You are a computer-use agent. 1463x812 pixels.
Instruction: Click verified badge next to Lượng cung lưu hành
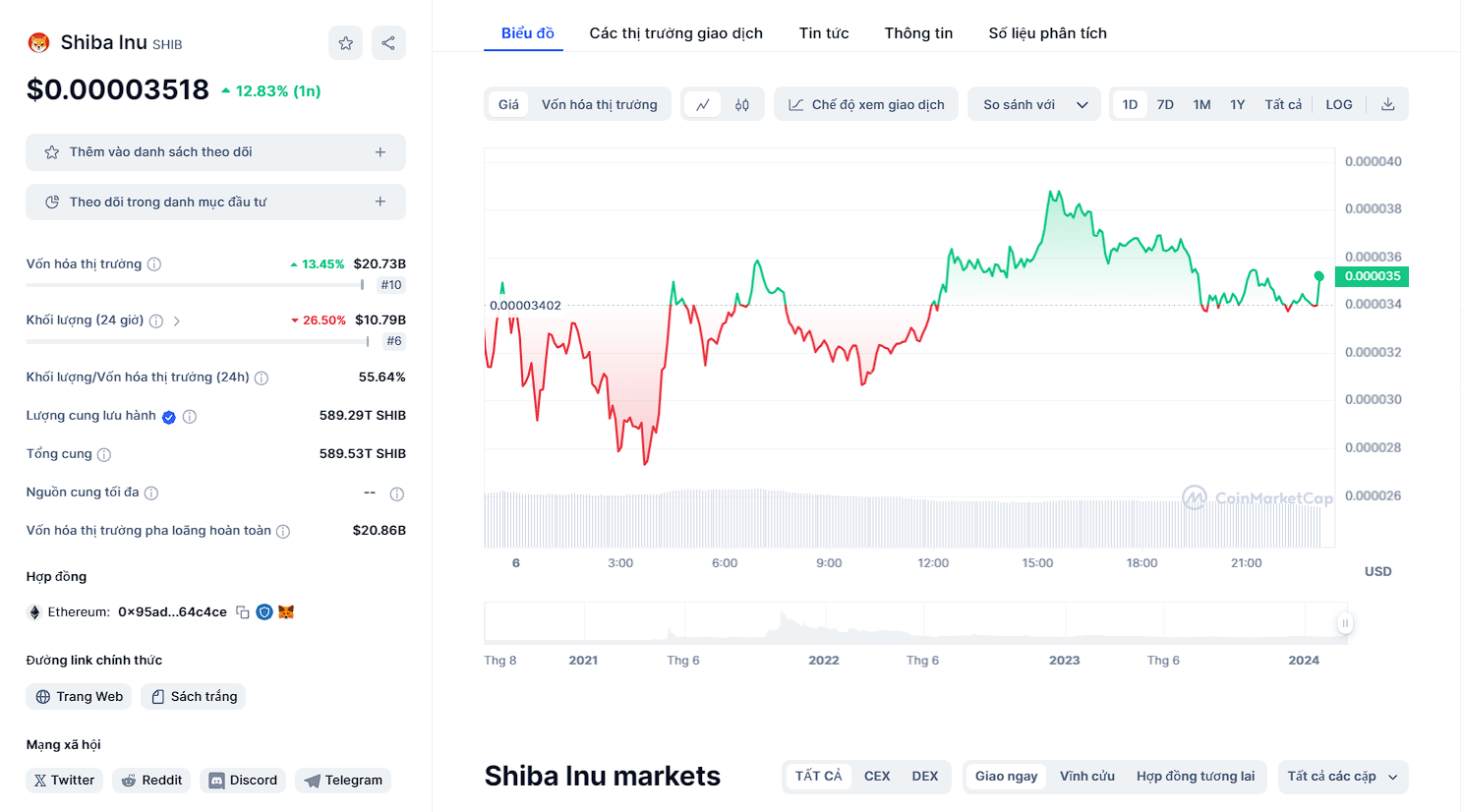pyautogui.click(x=169, y=417)
